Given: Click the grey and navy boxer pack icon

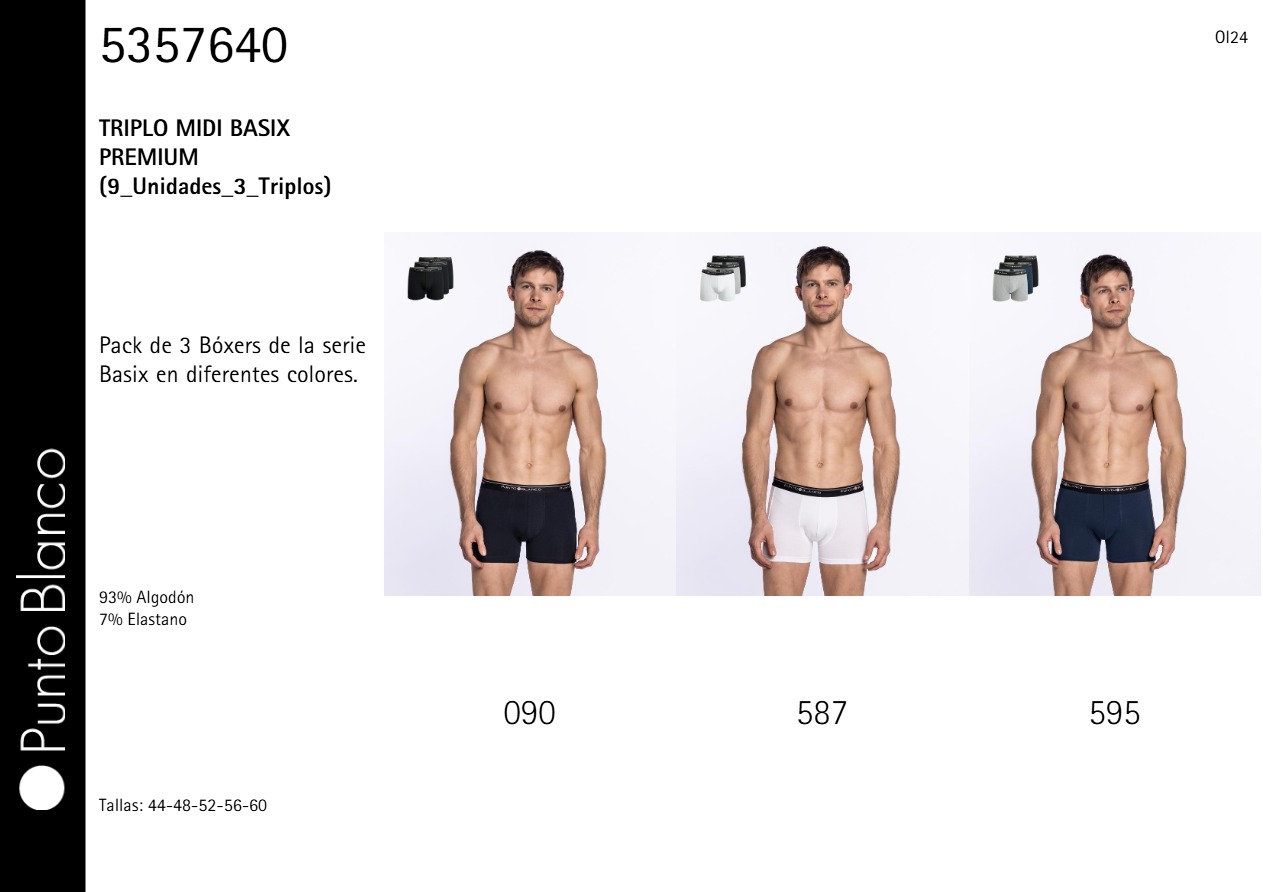Looking at the screenshot, I should [x=1015, y=278].
